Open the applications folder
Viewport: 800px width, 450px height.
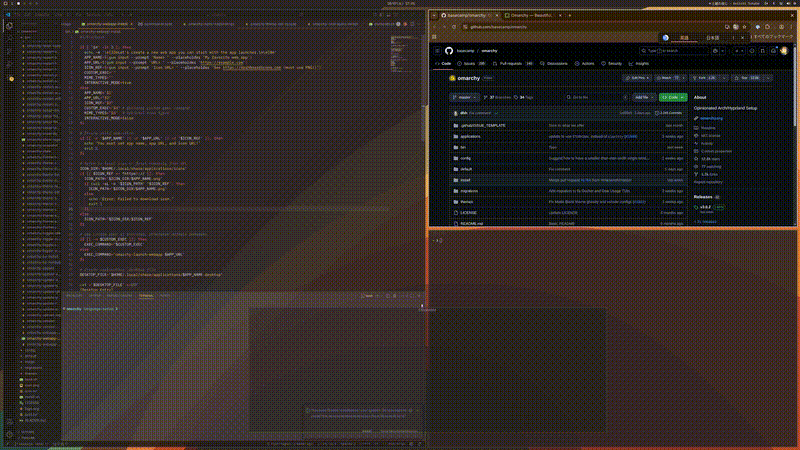click(470, 137)
